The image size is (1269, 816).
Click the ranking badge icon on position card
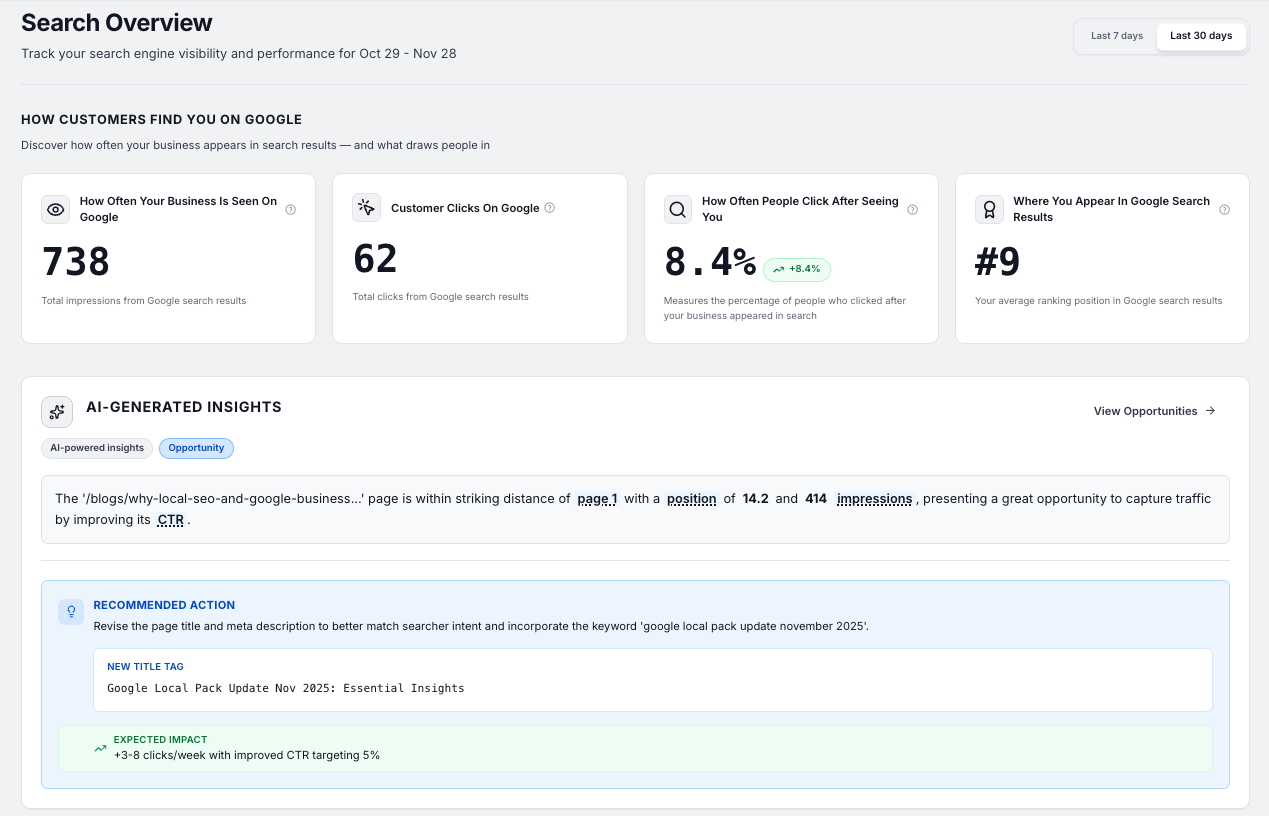coord(989,209)
